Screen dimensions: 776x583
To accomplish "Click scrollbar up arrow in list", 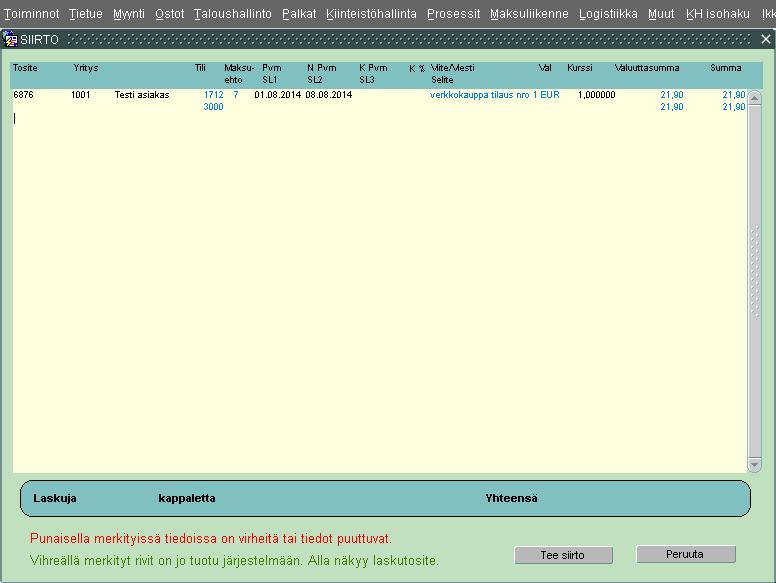I will click(x=754, y=98).
